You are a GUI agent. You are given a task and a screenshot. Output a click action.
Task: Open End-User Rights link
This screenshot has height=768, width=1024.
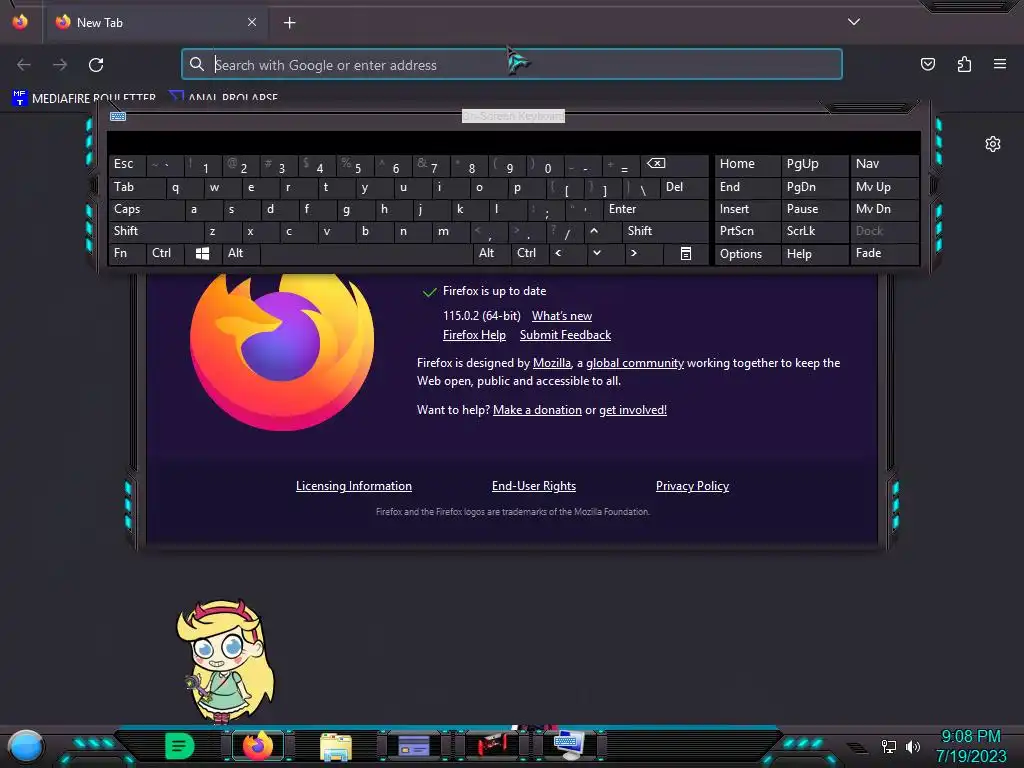click(534, 486)
